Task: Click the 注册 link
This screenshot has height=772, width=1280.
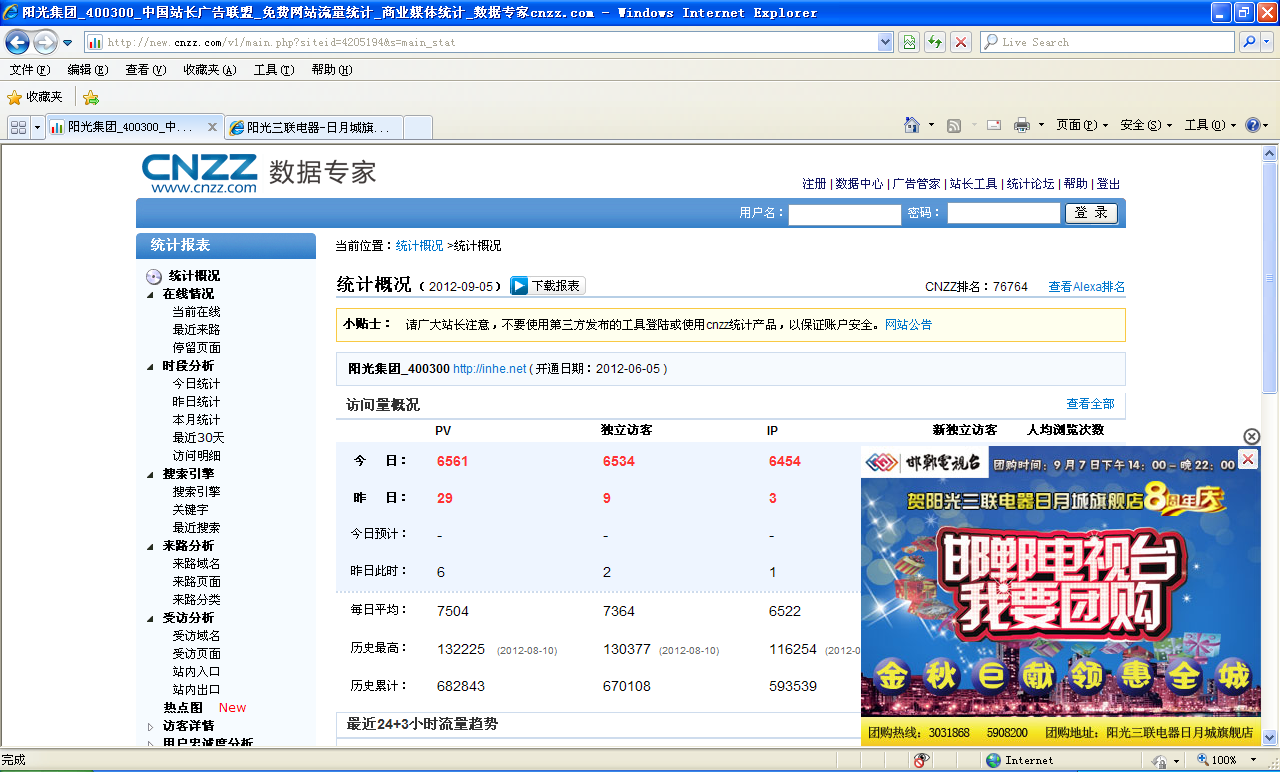Action: tap(814, 184)
